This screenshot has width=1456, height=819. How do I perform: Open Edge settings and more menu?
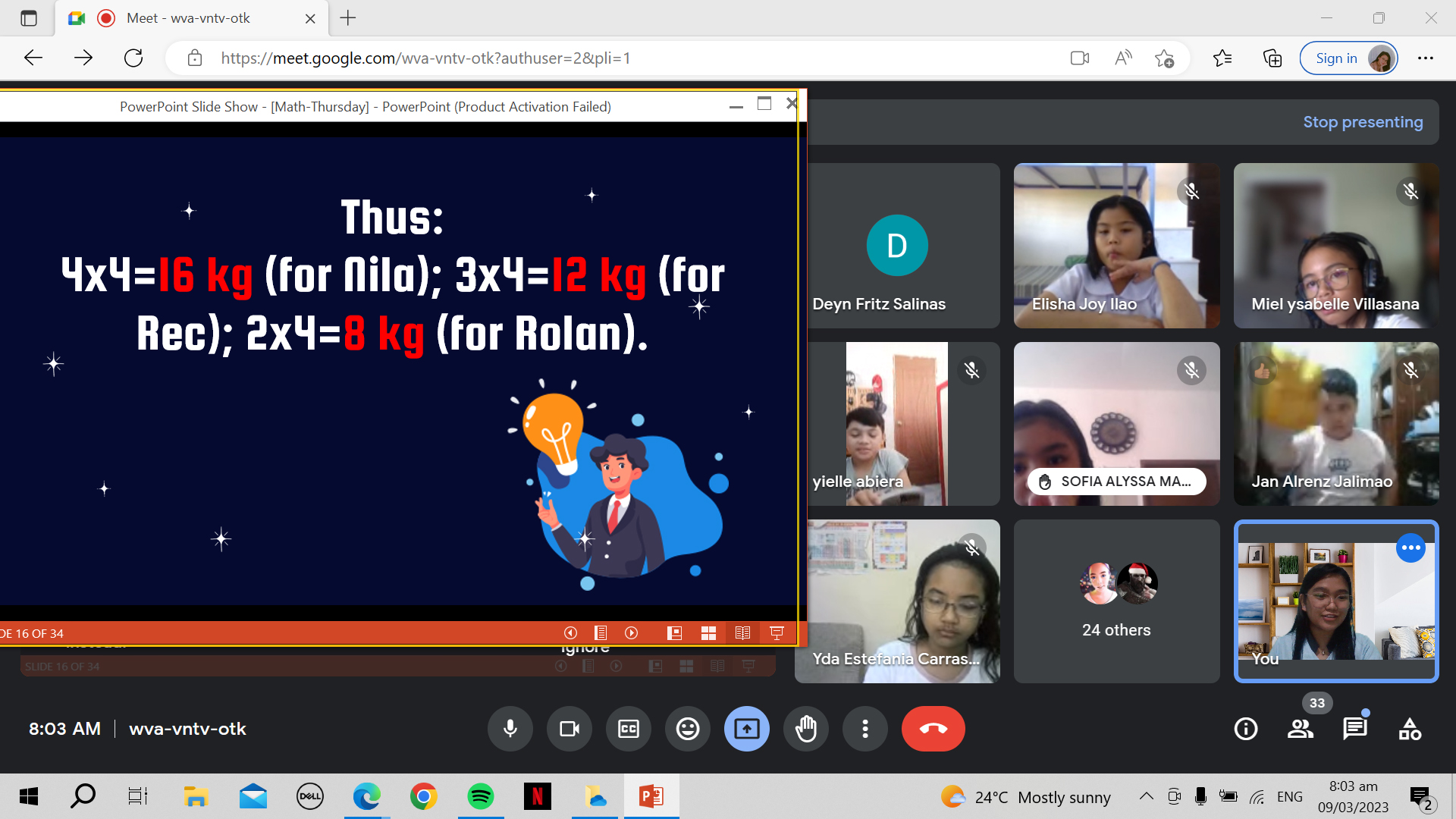[x=1426, y=58]
